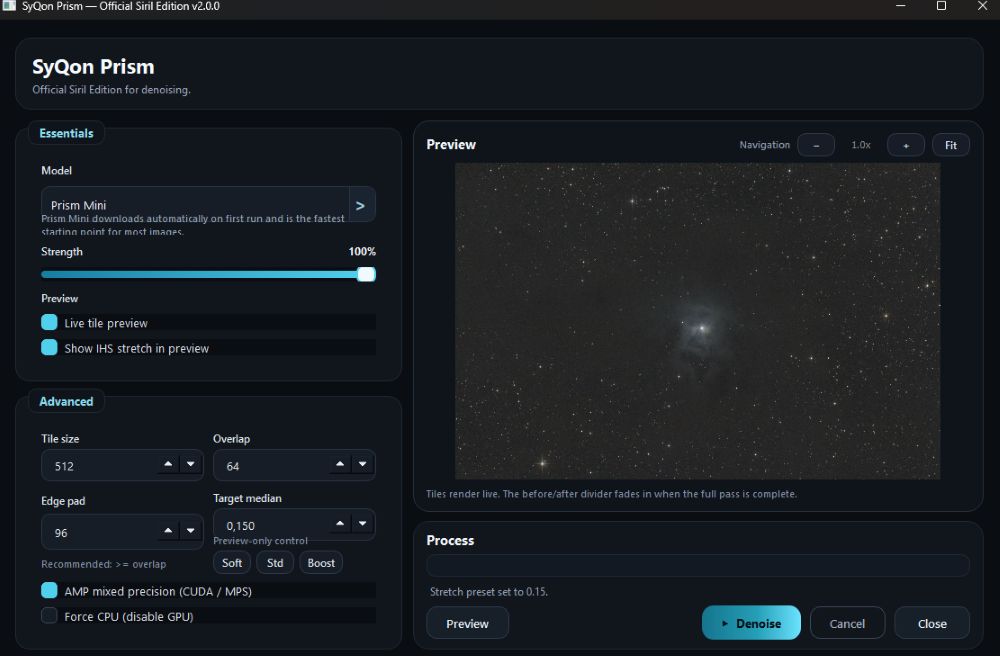Decrease Edge pad with down arrow

coord(190,531)
